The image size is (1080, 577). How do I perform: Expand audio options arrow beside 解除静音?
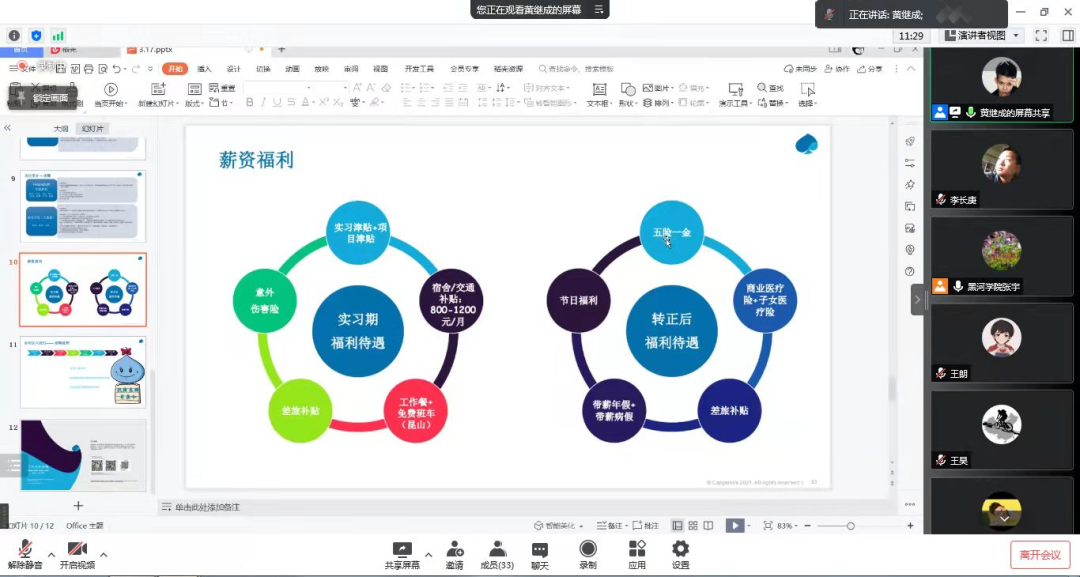(x=51, y=554)
